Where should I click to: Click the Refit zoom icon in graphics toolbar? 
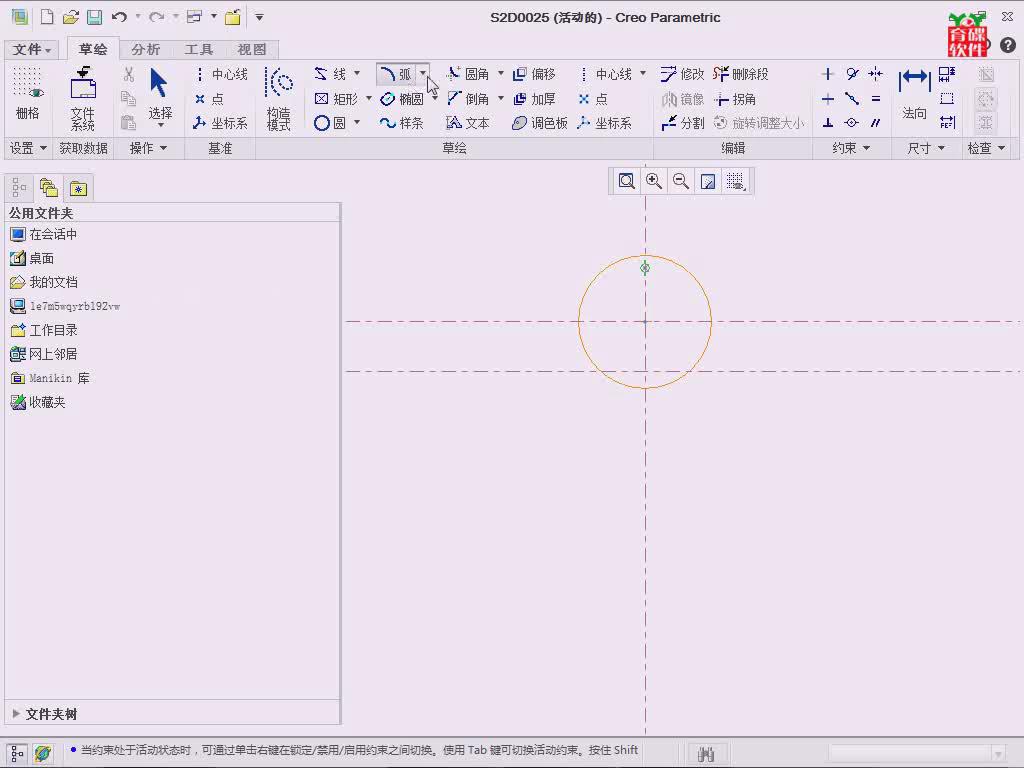(626, 181)
